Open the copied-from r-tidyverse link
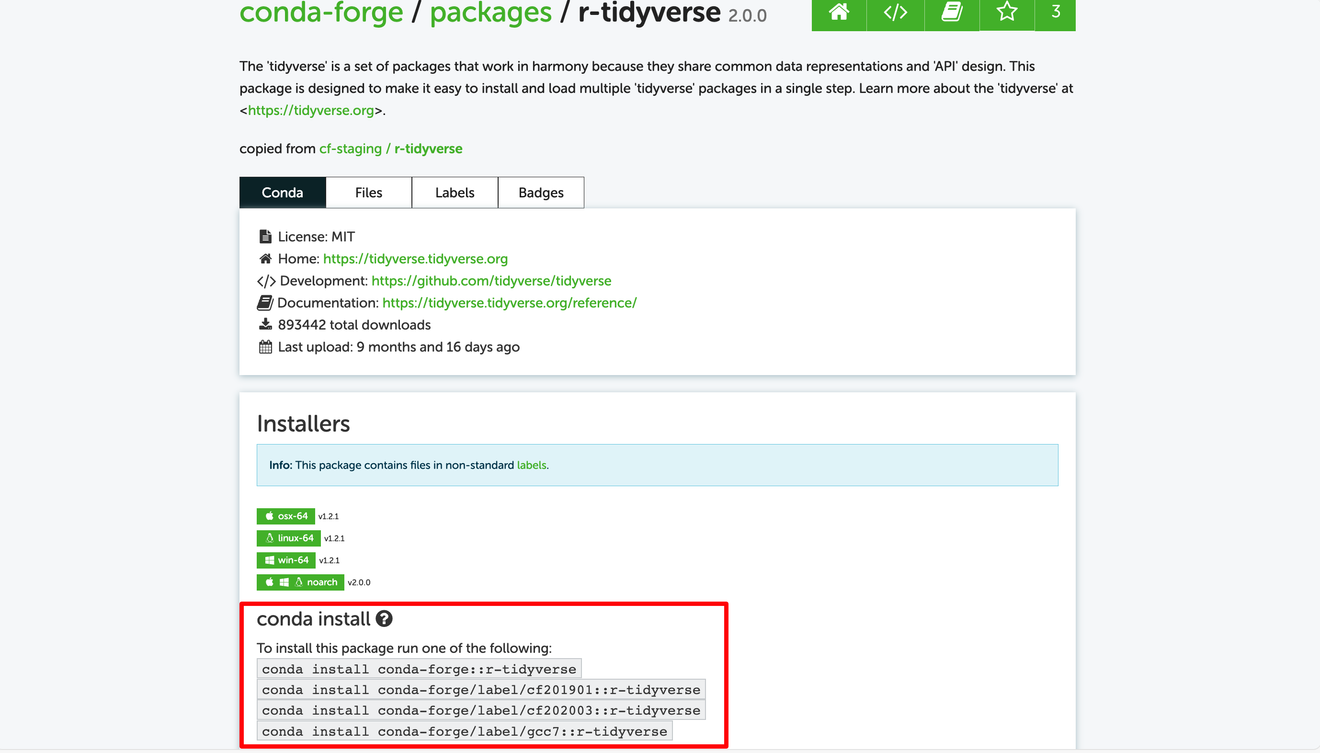This screenshot has width=1320, height=753. point(428,148)
